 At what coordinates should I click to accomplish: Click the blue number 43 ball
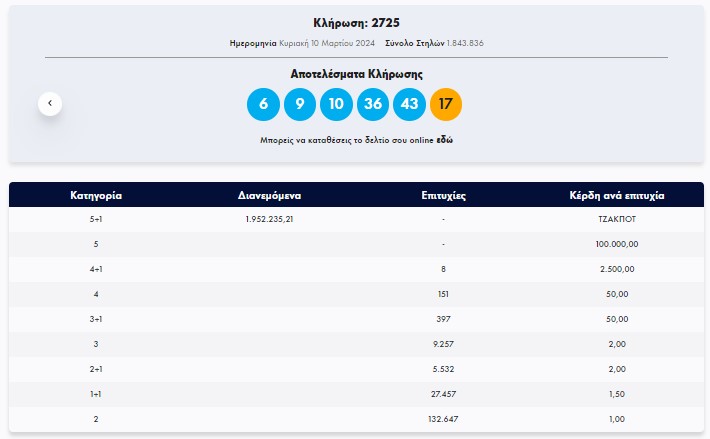pyautogui.click(x=409, y=104)
